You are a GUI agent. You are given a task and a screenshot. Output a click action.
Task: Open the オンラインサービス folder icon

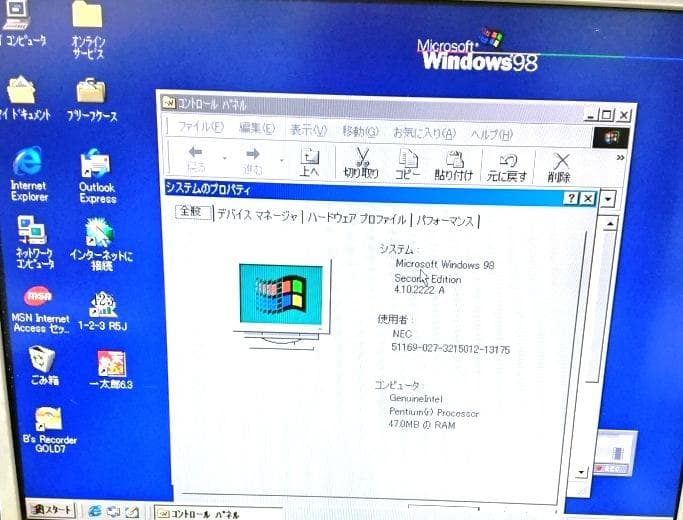(x=88, y=28)
